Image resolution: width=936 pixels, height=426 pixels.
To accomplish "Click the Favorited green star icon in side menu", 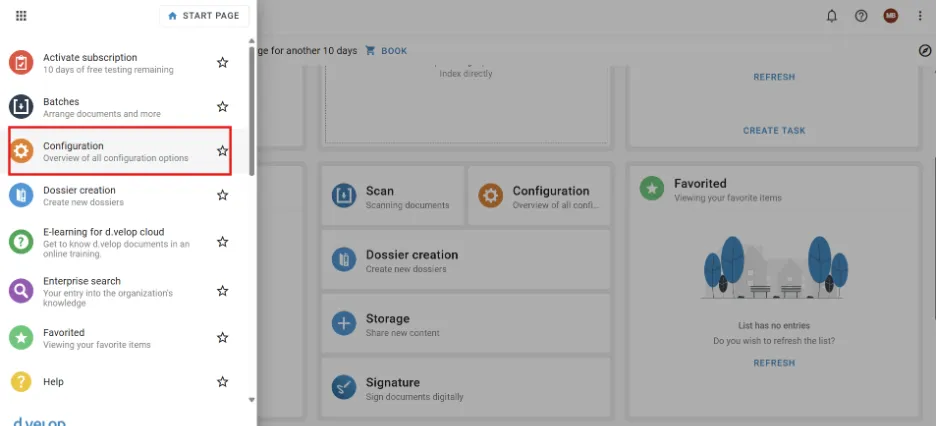I will [x=21, y=338].
